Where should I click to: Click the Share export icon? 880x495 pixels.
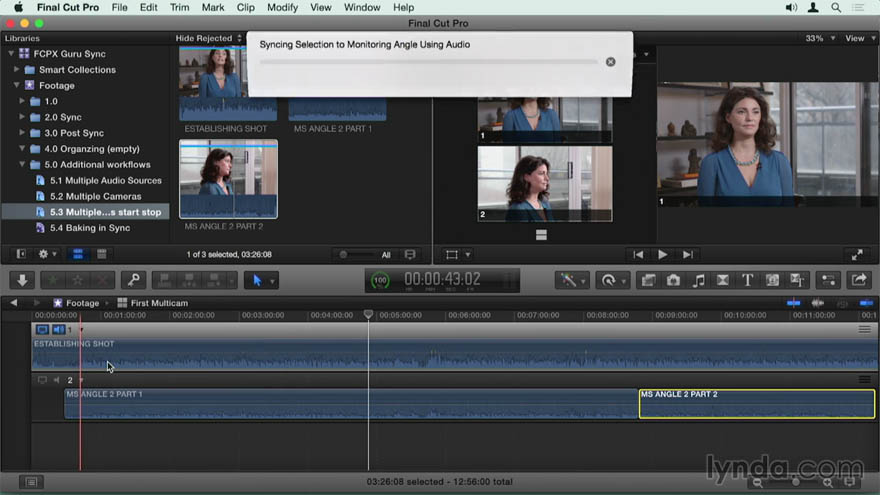click(x=859, y=279)
